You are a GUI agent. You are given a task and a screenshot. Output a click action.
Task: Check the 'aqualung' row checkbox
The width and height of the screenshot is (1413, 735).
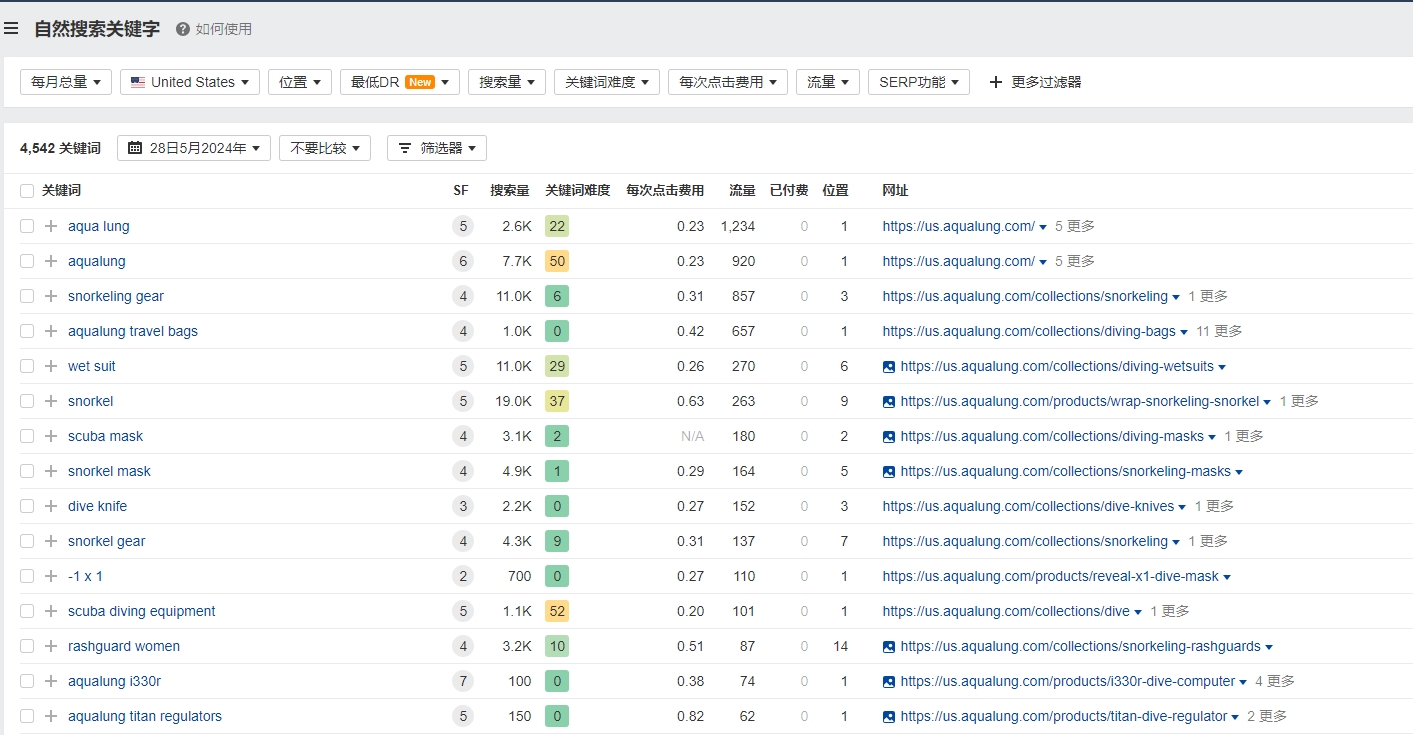(27, 261)
